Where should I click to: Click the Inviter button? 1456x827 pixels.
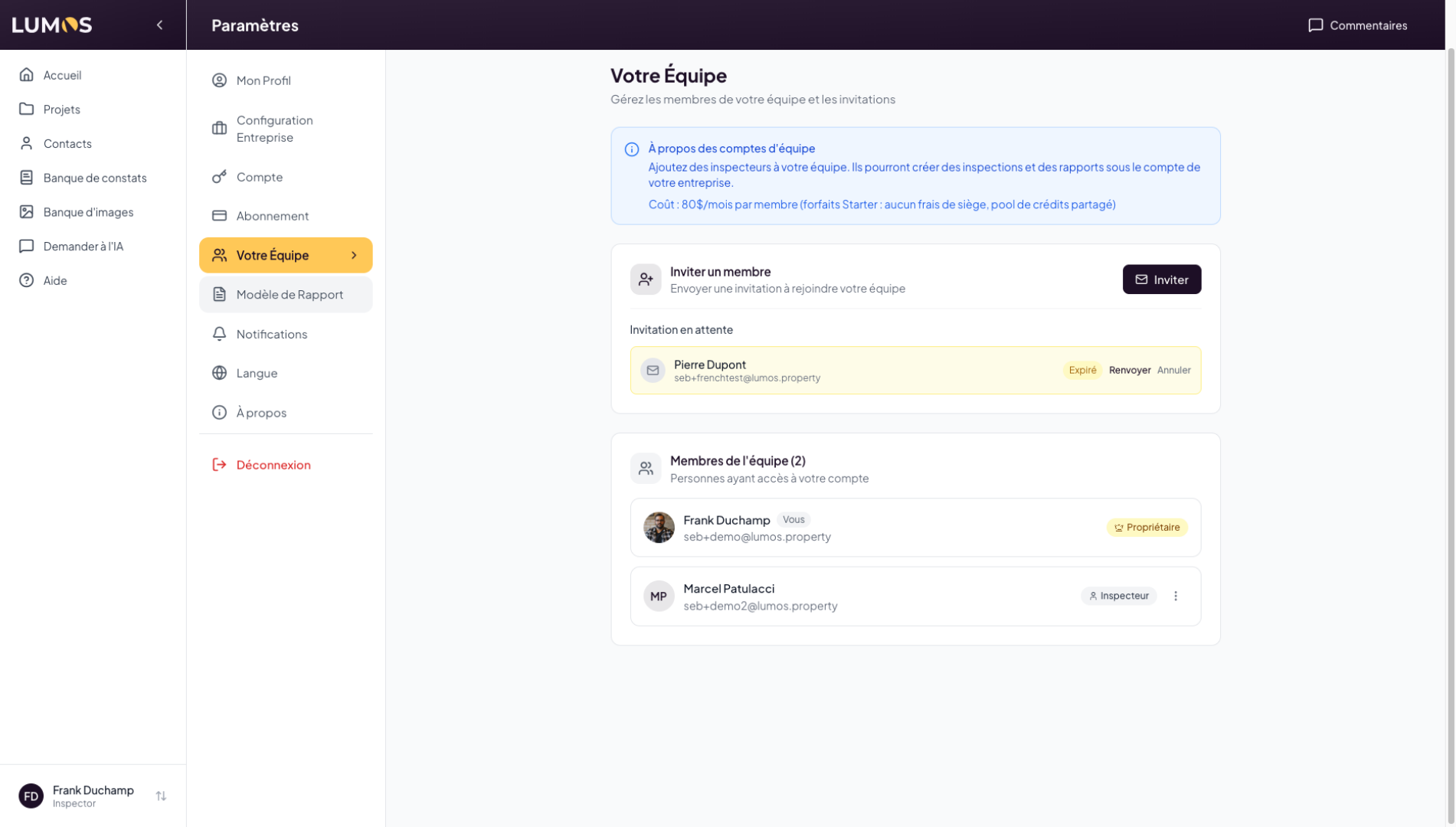click(1161, 279)
